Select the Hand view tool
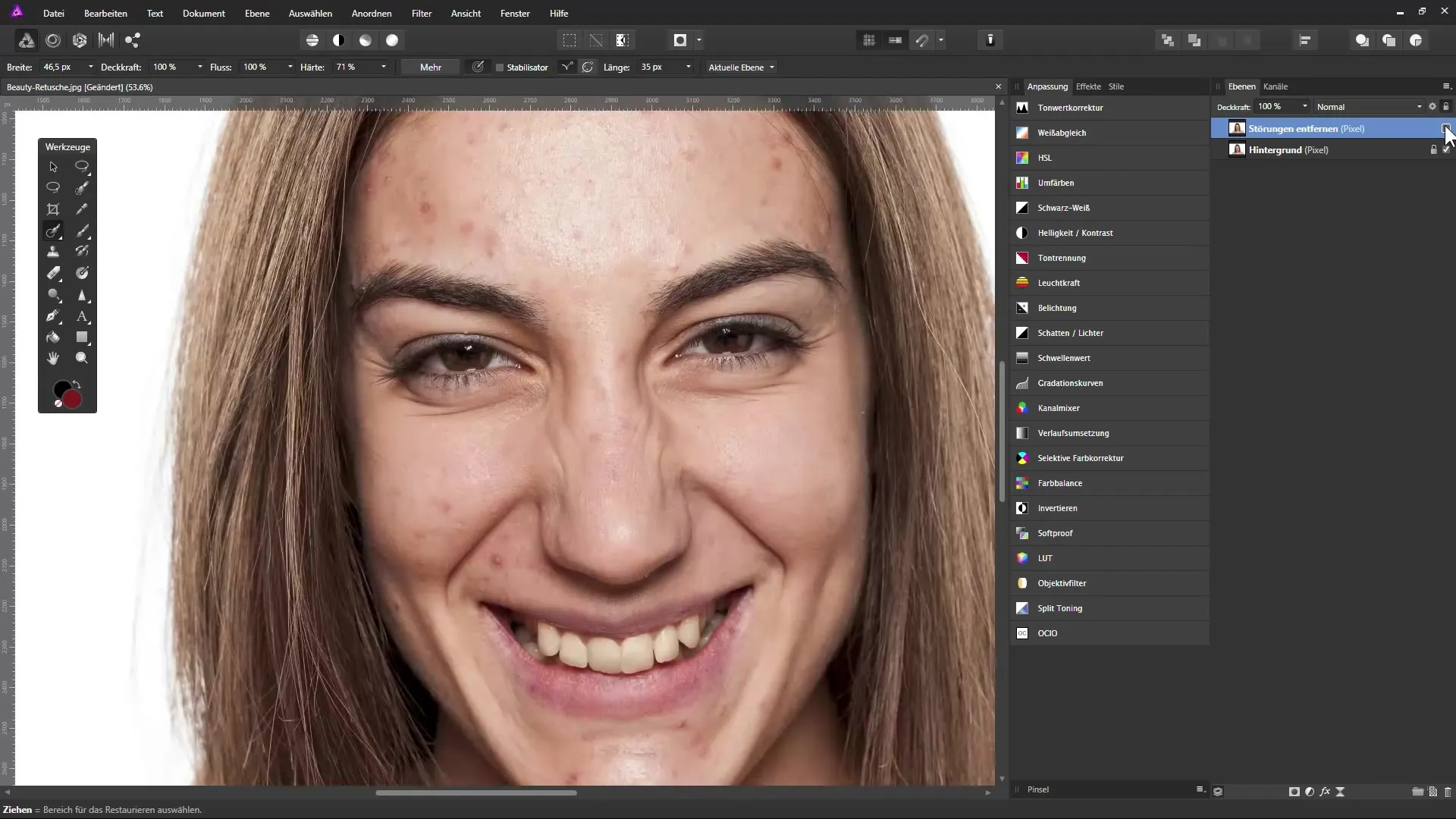Screen dimensions: 1456x819 [x=53, y=358]
